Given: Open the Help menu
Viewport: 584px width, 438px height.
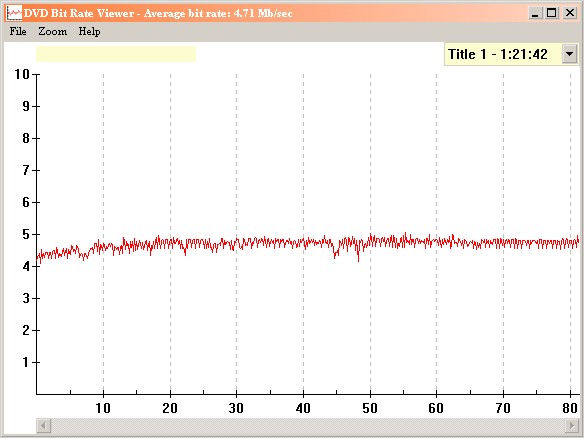Looking at the screenshot, I should pyautogui.click(x=89, y=32).
